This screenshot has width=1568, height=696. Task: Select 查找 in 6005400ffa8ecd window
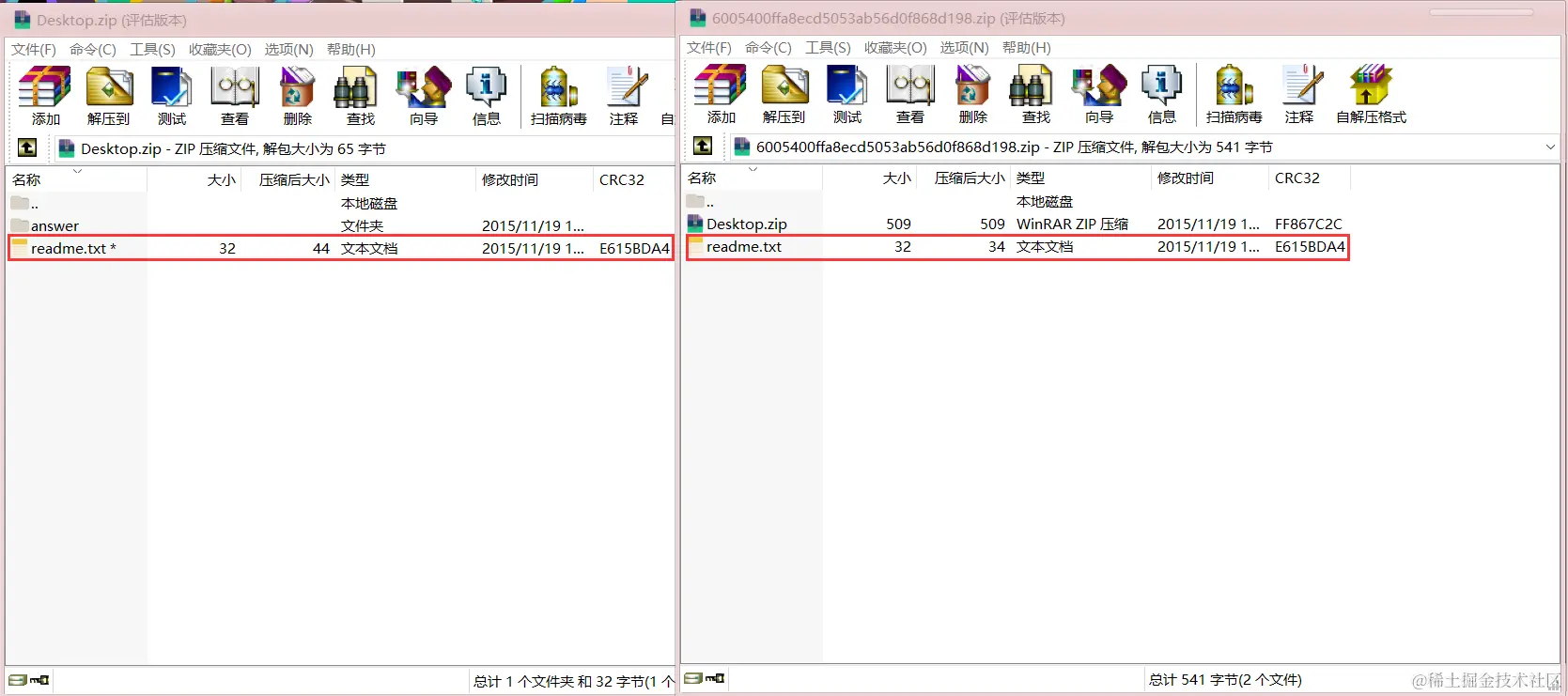tap(1036, 94)
